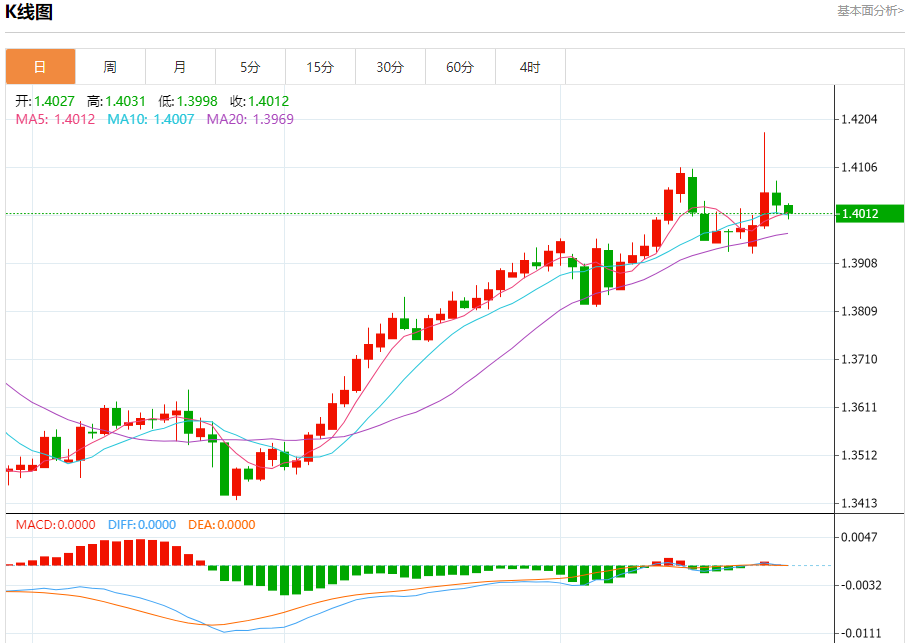Open the 15分 timeframe tab

click(320, 67)
